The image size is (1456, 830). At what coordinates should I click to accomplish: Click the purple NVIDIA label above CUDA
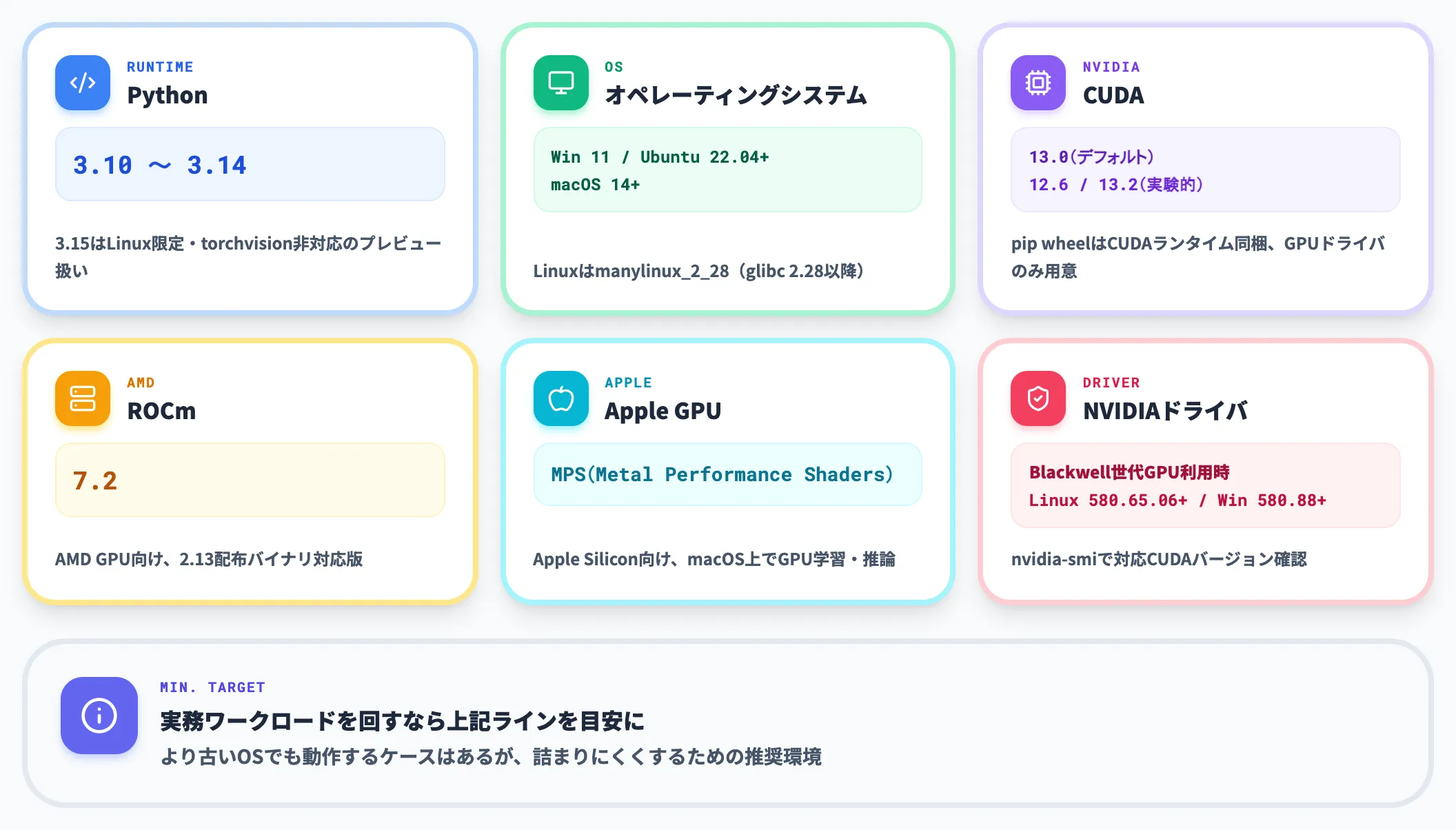point(1111,67)
